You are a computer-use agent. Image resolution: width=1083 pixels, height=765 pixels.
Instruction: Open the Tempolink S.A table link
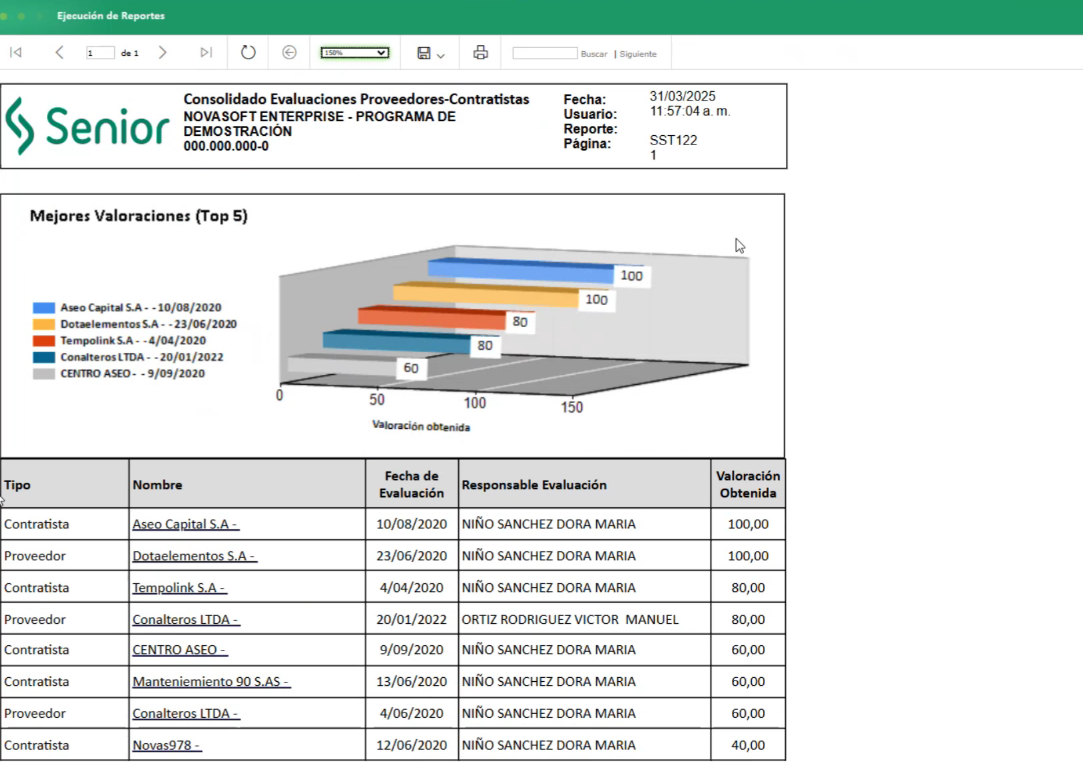coord(179,588)
